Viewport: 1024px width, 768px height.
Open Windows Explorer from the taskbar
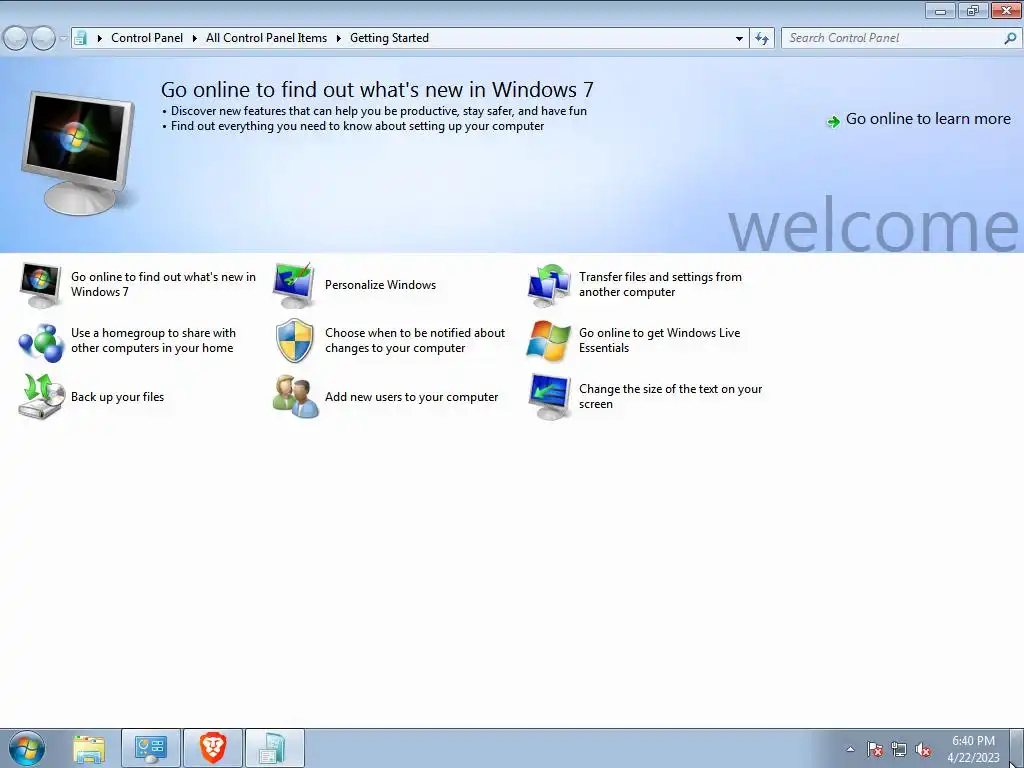pyautogui.click(x=89, y=748)
